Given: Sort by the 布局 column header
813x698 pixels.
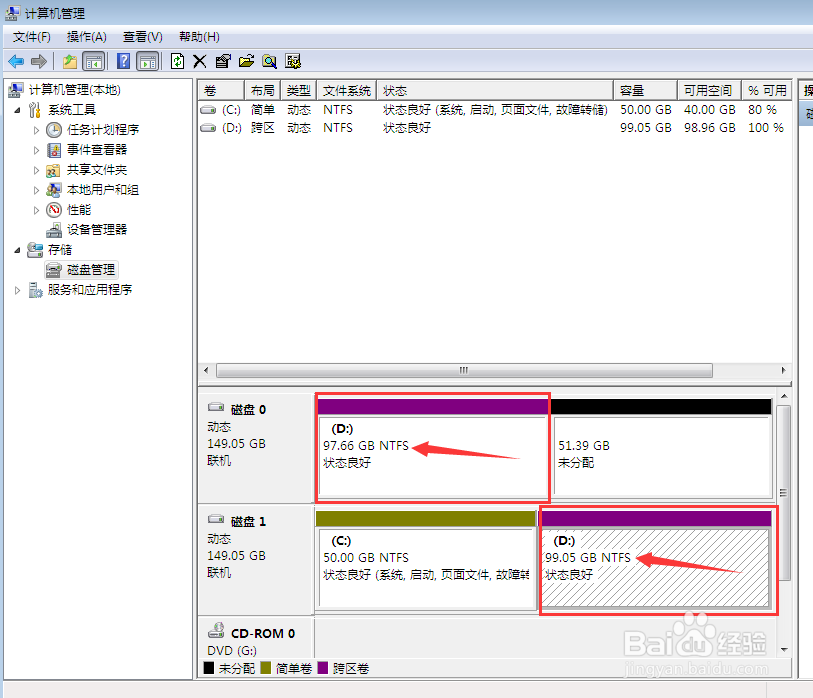Looking at the screenshot, I should (262, 91).
